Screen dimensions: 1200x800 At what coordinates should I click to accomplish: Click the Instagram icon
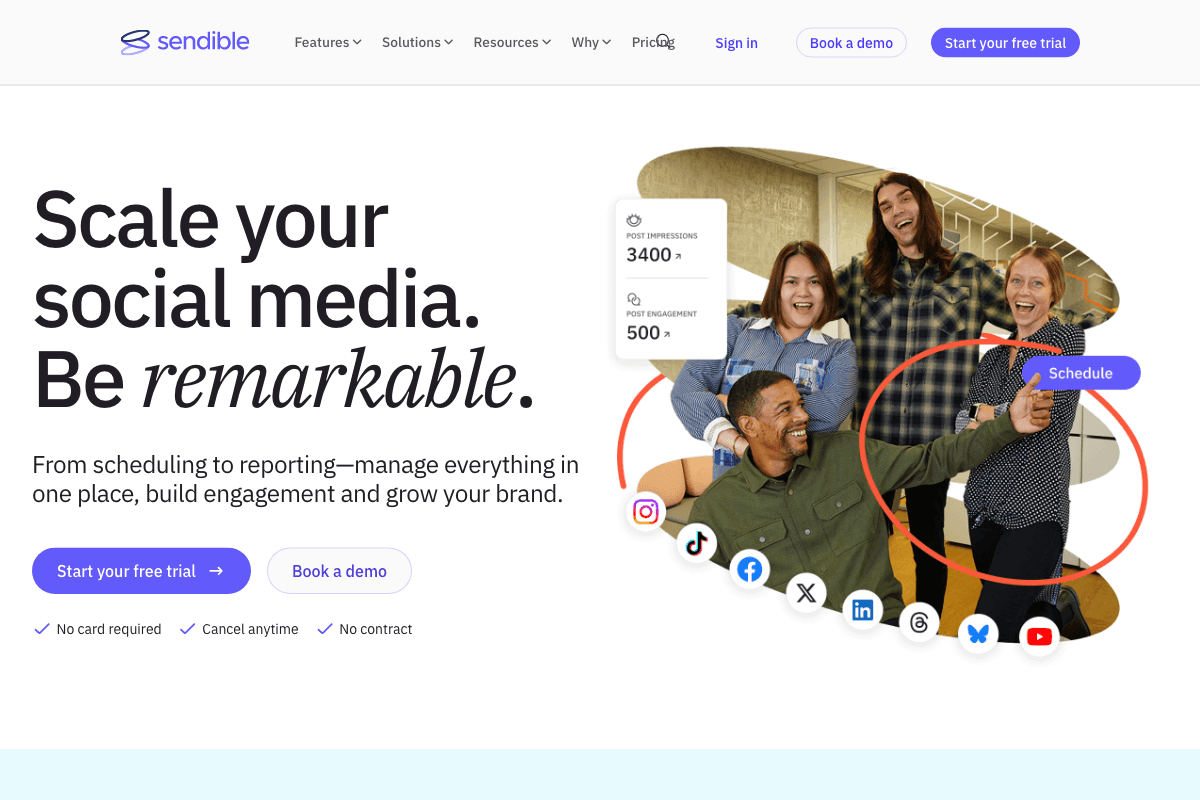[x=645, y=511]
